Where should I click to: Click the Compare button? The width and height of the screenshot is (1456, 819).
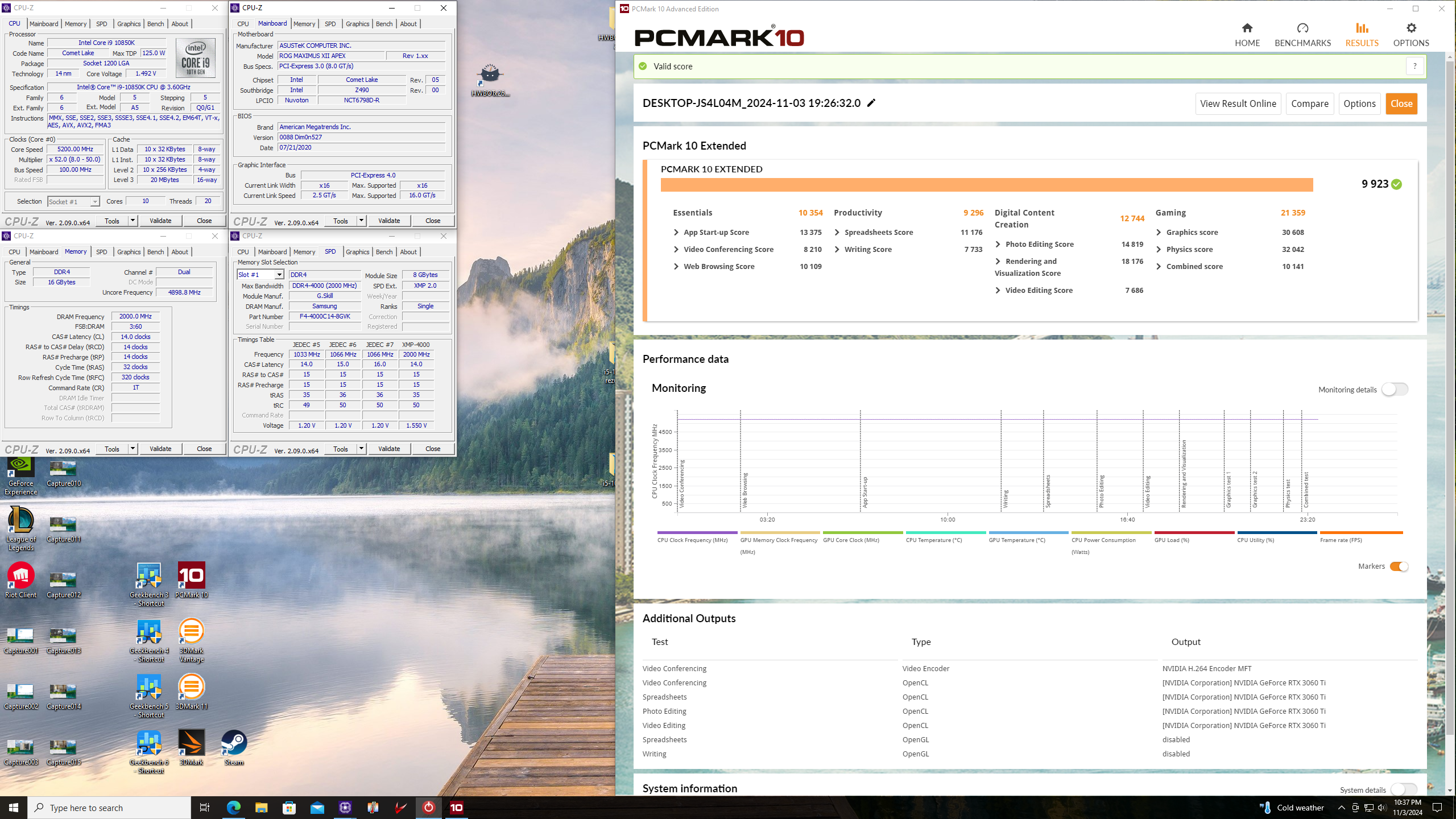click(1309, 104)
